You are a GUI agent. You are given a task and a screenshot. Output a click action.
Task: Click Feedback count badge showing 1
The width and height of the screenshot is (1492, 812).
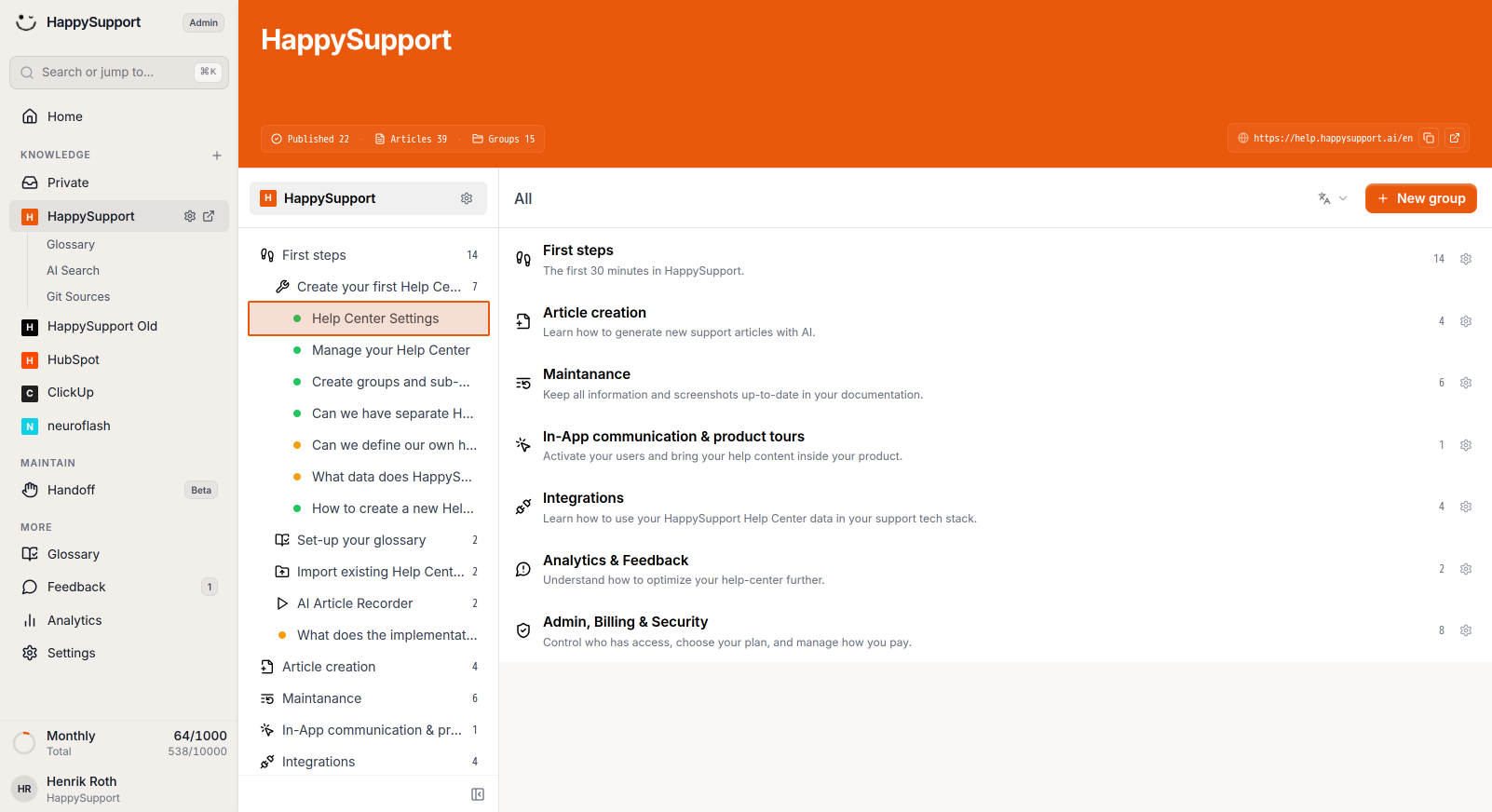tap(210, 587)
